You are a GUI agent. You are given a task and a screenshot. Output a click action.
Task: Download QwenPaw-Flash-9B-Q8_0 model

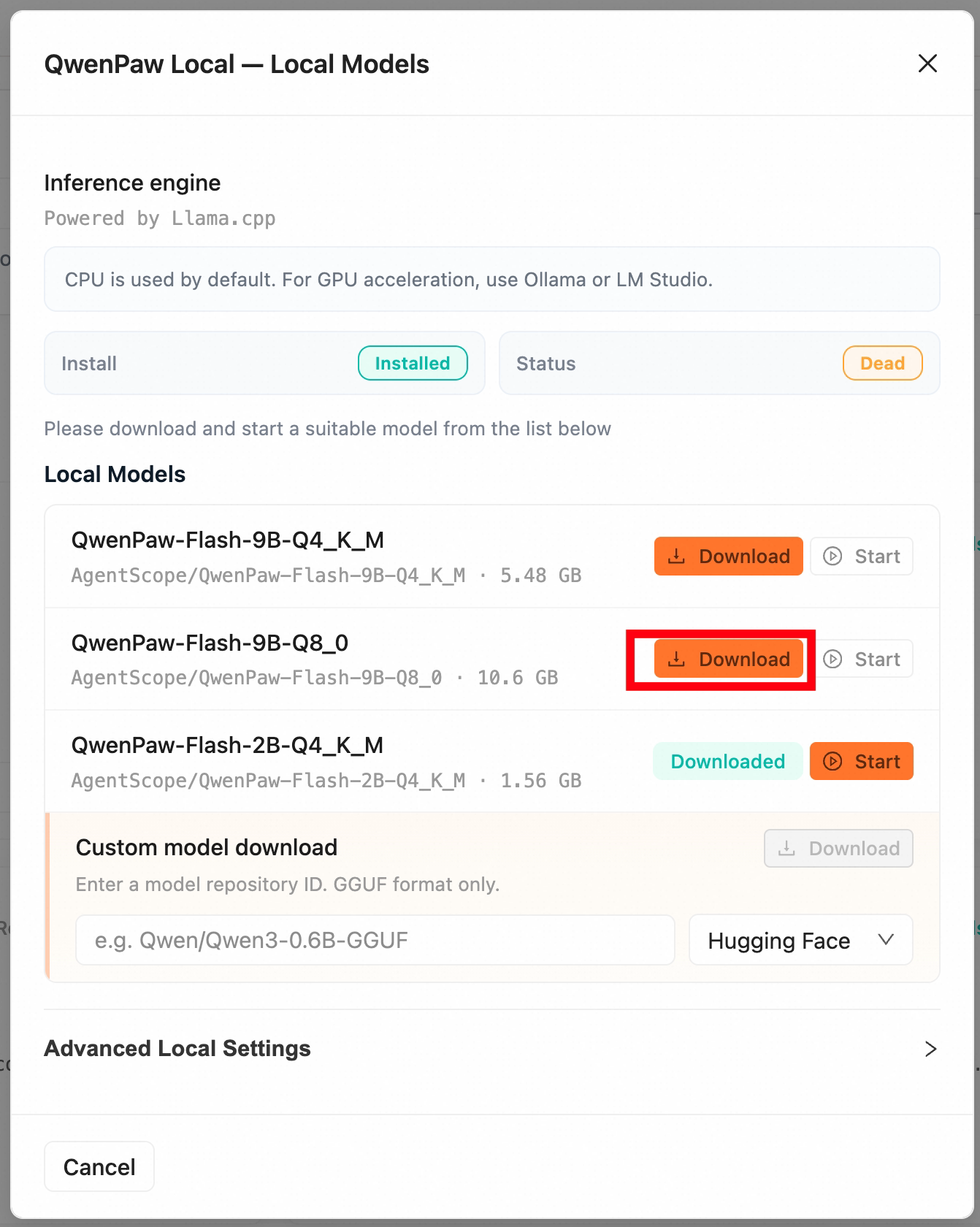(x=728, y=659)
